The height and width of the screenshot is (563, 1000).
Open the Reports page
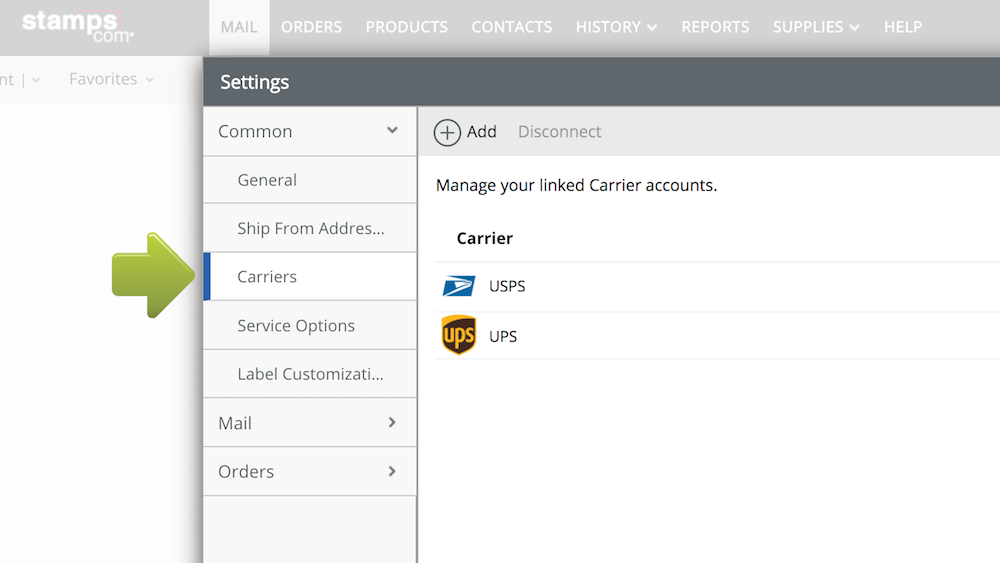pyautogui.click(x=715, y=27)
